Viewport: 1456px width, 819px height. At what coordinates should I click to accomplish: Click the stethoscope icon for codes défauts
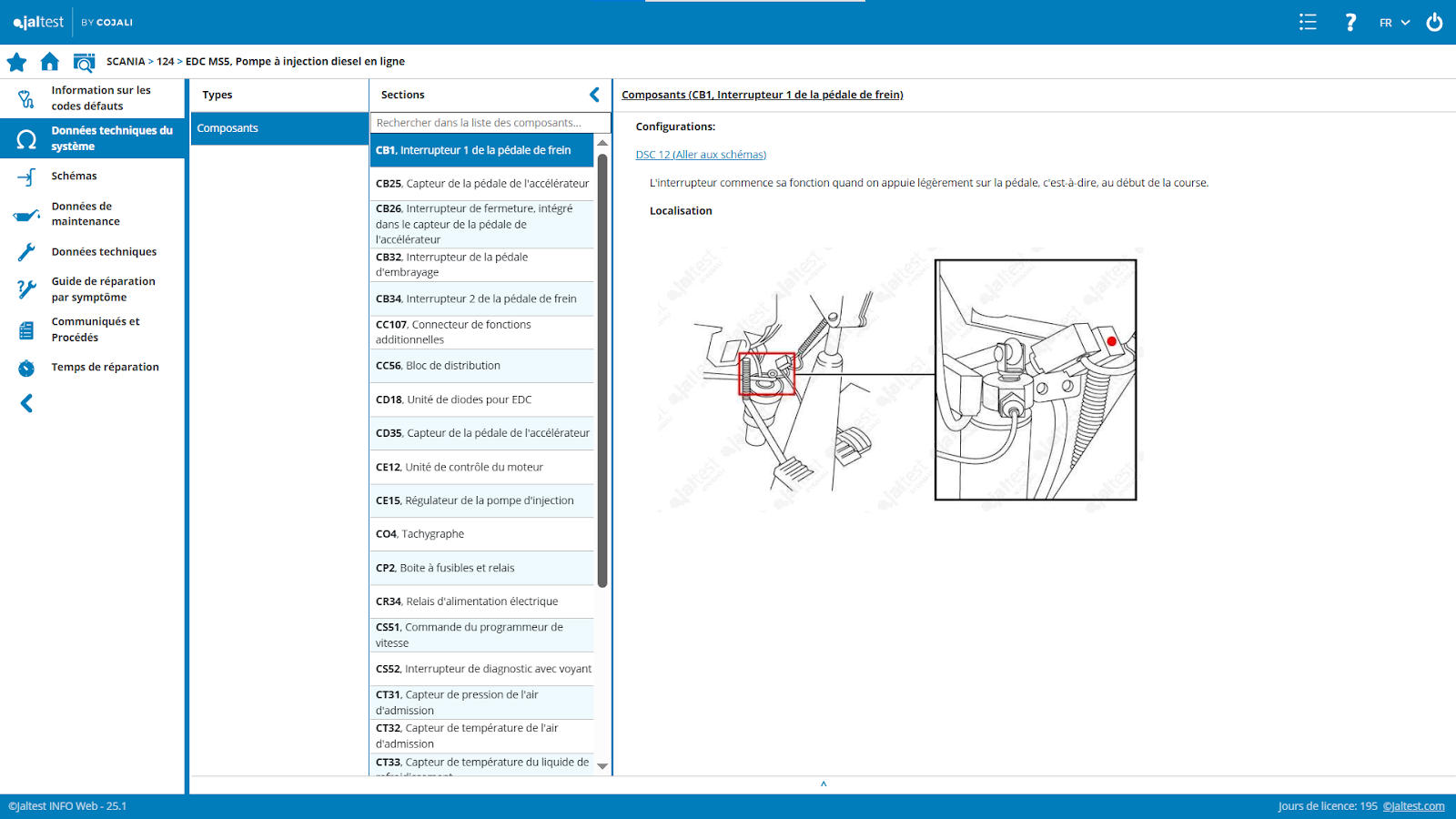coord(26,98)
